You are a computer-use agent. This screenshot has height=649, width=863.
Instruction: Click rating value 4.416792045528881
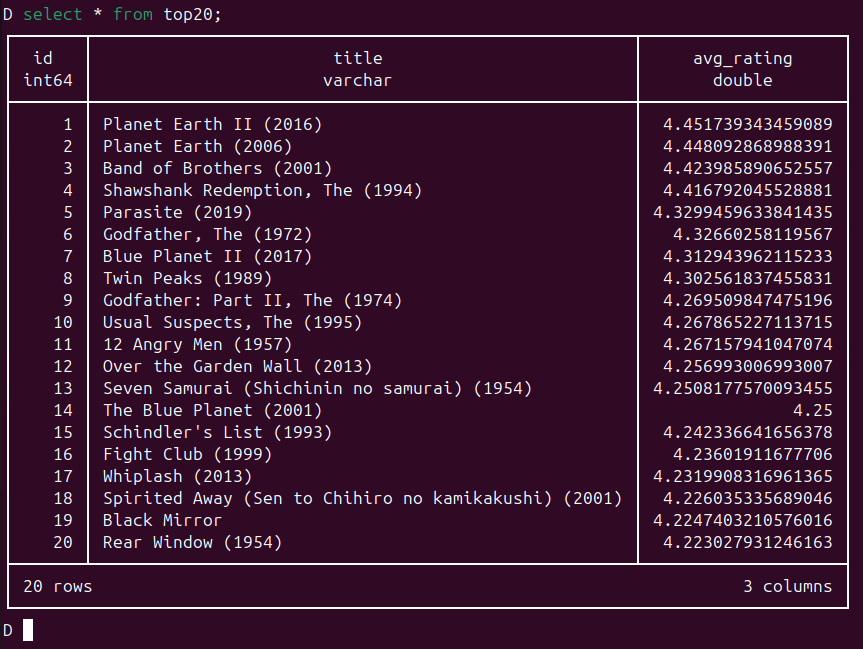(x=747, y=190)
